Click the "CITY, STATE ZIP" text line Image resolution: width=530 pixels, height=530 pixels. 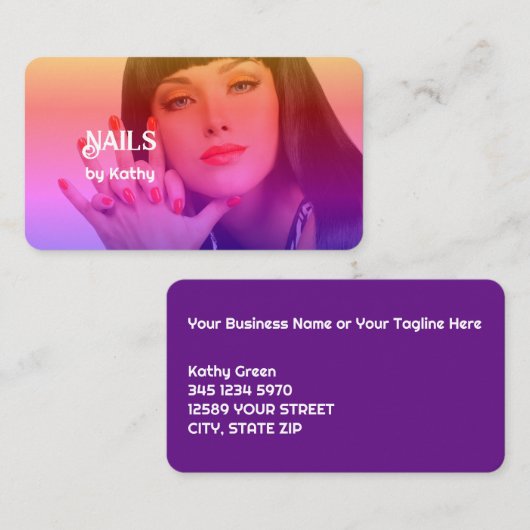[245, 429]
